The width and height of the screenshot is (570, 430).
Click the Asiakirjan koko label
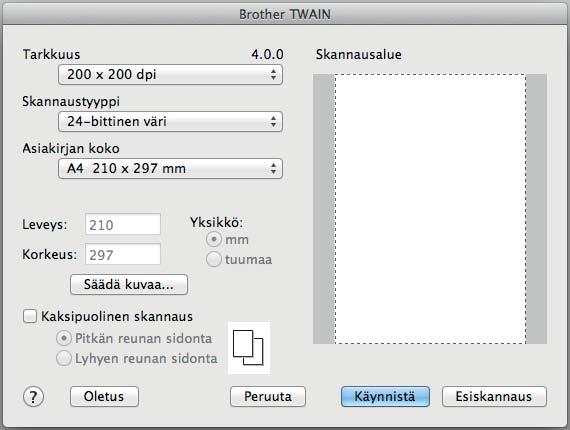pos(71,148)
